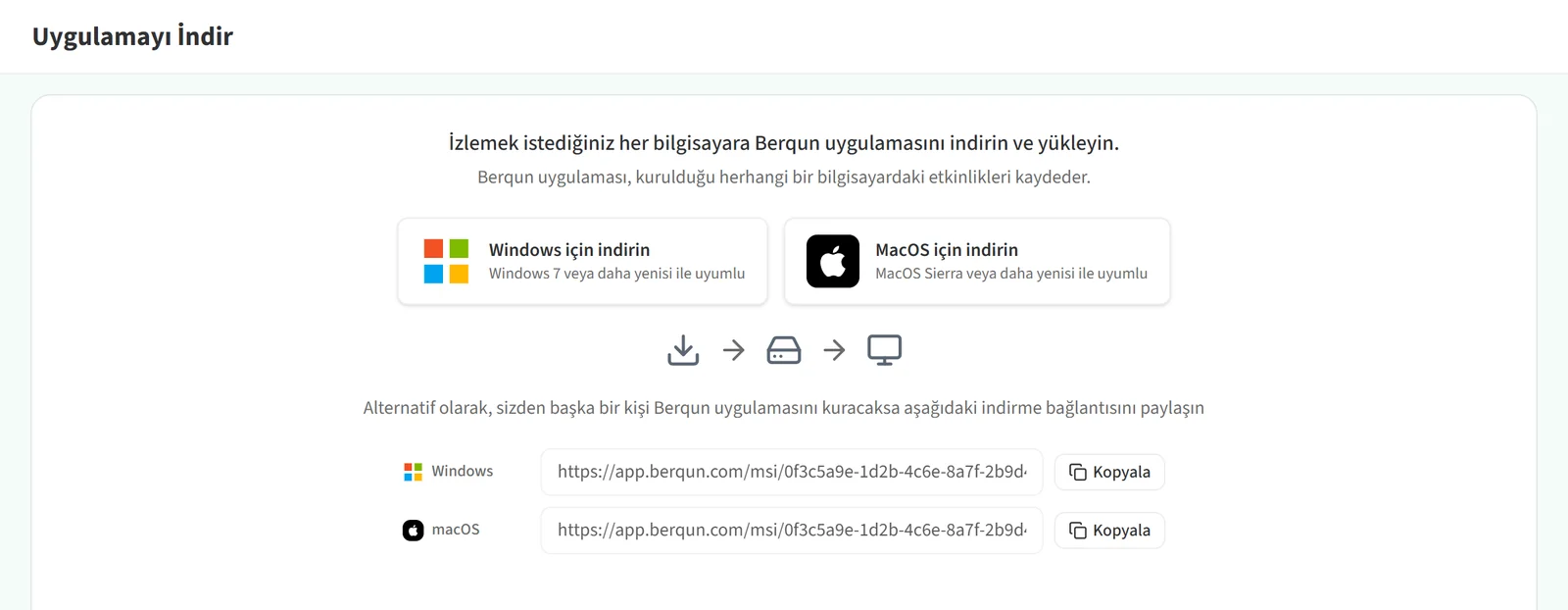Screen dimensions: 1568x610
Task: Click 'Windows 7 veya daha yenisi ile uyumlu'
Action: click(x=617, y=274)
